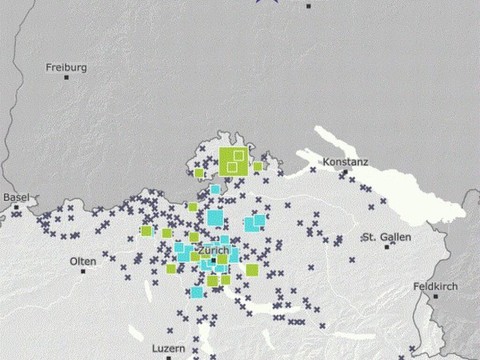This screenshot has width=480, height=360.
Task: Select the black city marker below Zürich label
Action: coord(214,260)
